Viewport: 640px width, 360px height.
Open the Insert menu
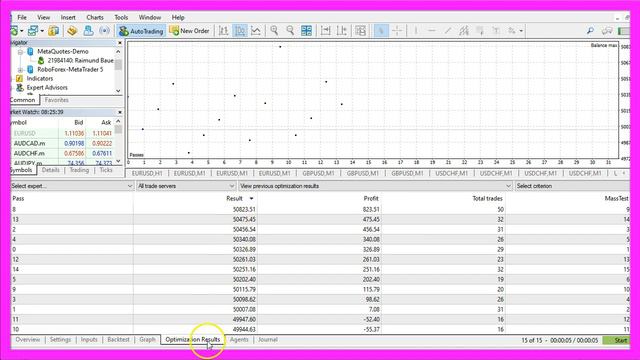point(68,18)
